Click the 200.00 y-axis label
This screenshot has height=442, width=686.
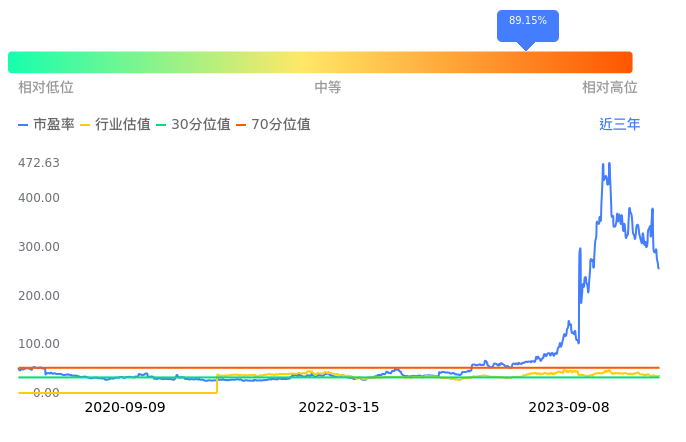pos(39,296)
